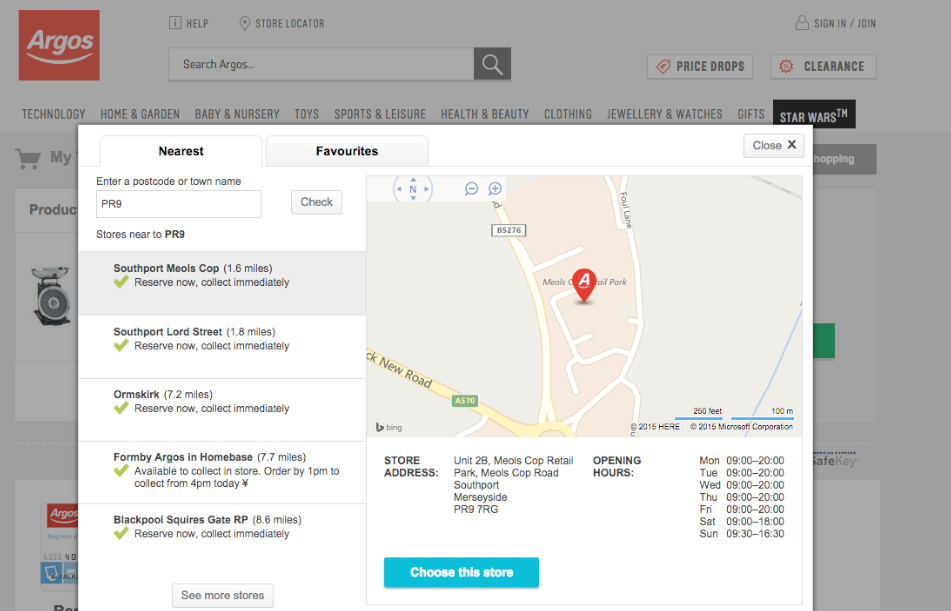Open the Store Locator link
This screenshot has width=951, height=611.
[x=282, y=23]
